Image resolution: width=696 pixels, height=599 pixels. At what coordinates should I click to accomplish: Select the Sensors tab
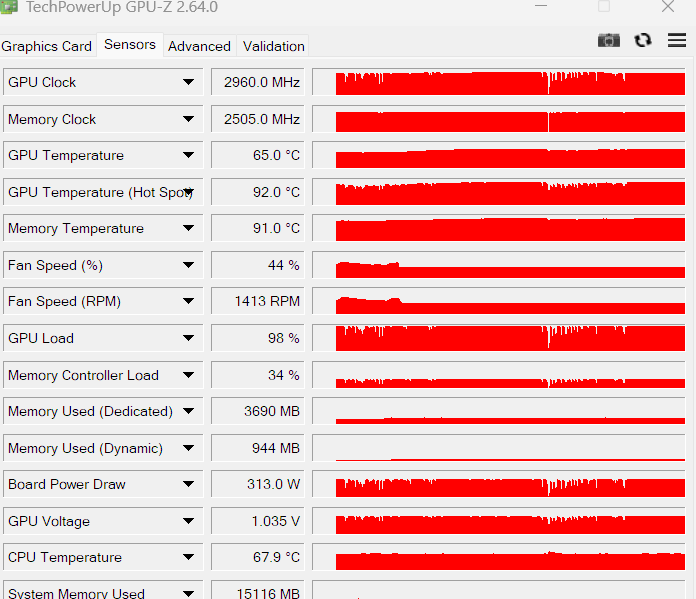(130, 45)
